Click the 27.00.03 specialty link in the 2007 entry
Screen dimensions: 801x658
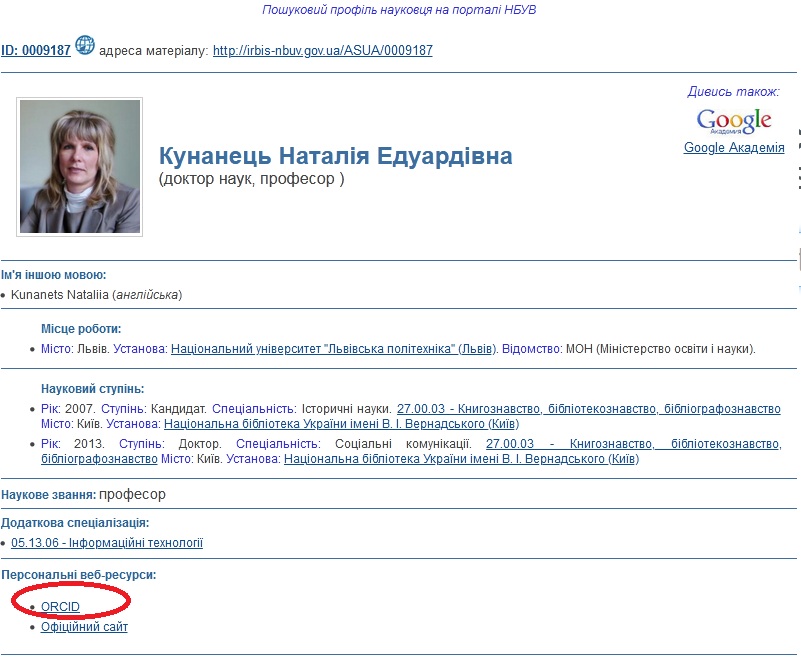(588, 409)
